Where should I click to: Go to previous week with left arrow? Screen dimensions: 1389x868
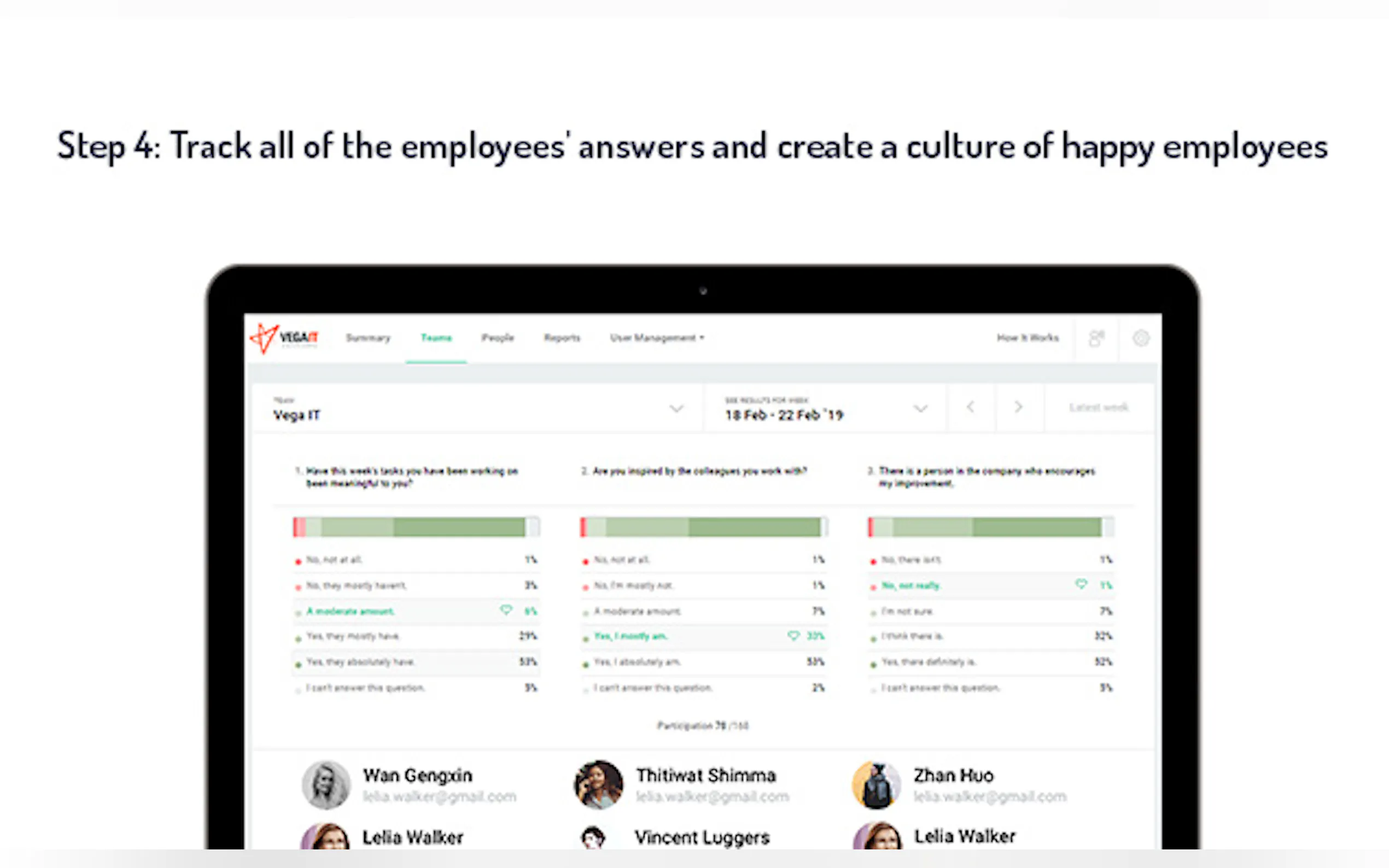pos(971,408)
